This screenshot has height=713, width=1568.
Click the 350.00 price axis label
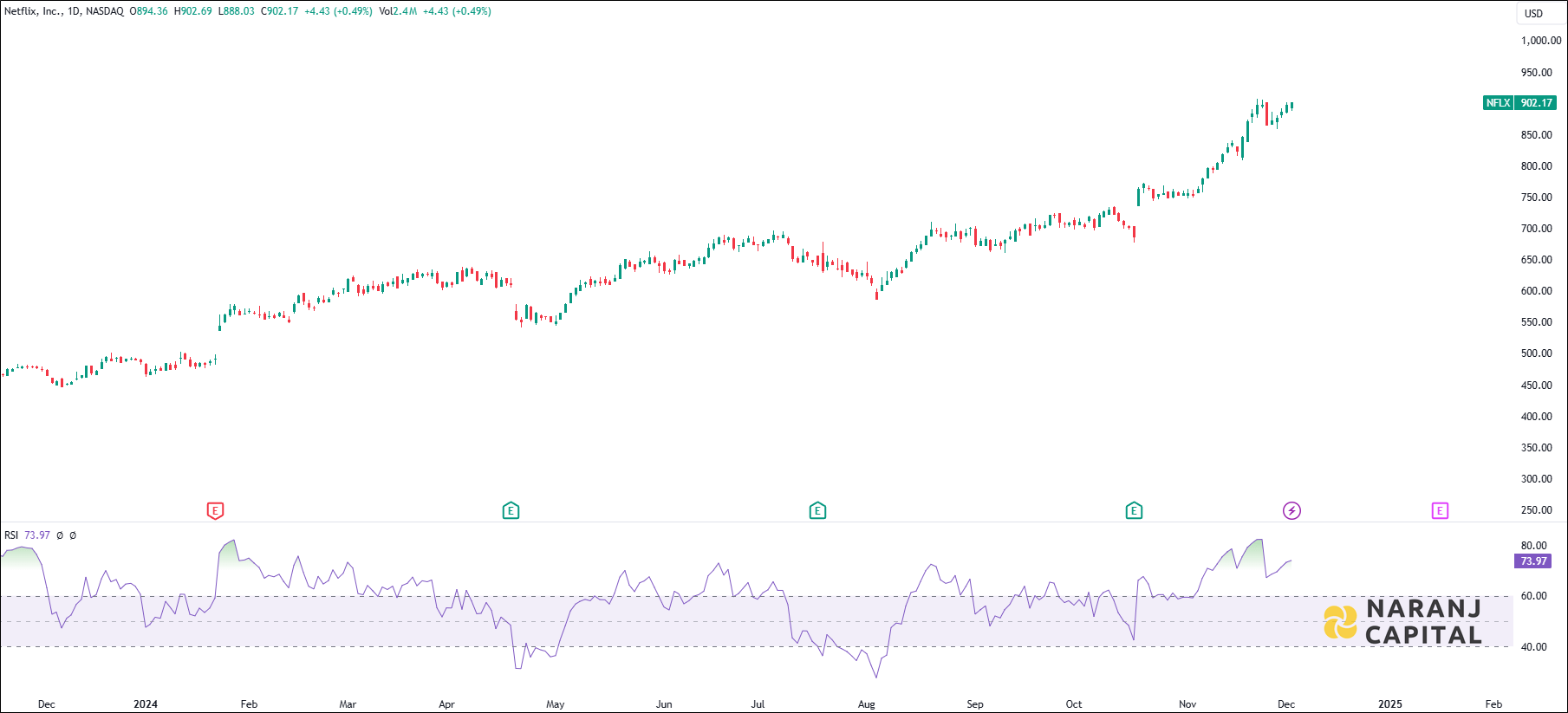[1537, 448]
